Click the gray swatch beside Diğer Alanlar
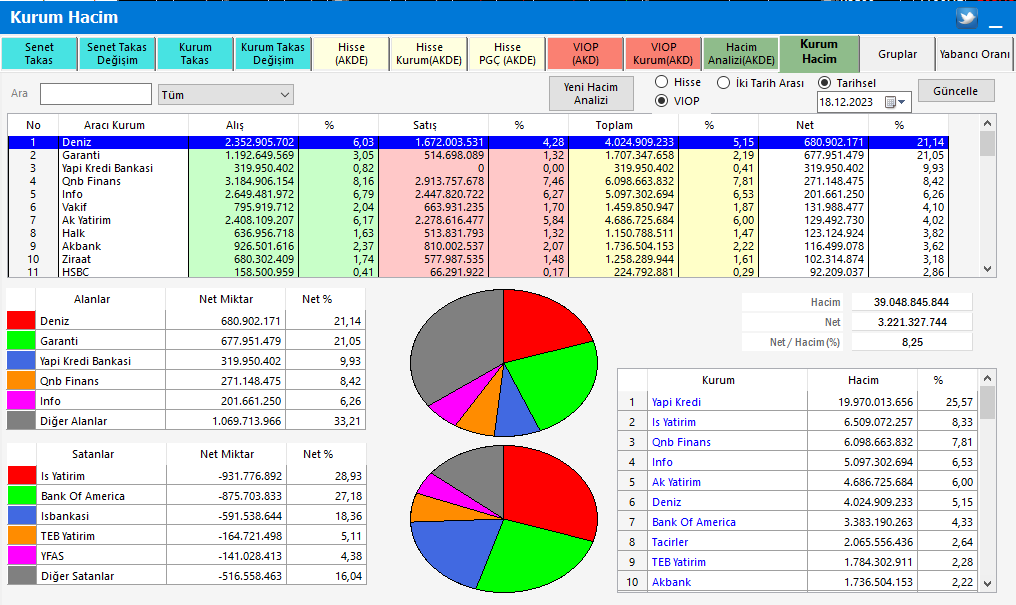The height and width of the screenshot is (605, 1016). (21, 421)
